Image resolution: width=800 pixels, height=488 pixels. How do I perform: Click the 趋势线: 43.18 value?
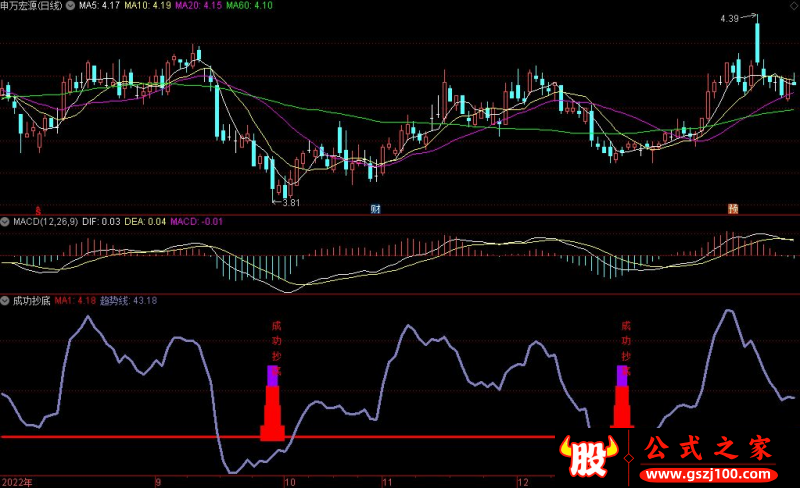(x=129, y=301)
